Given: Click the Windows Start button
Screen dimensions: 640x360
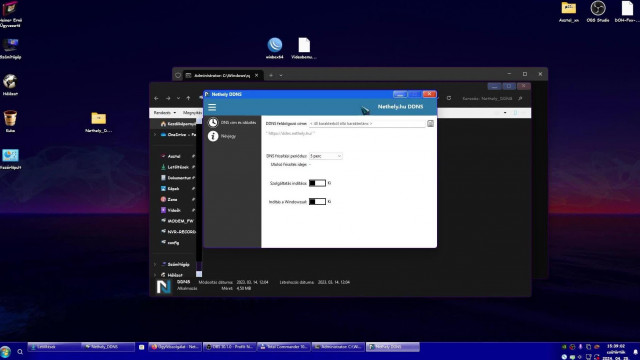Looking at the screenshot, I should click(6, 351).
